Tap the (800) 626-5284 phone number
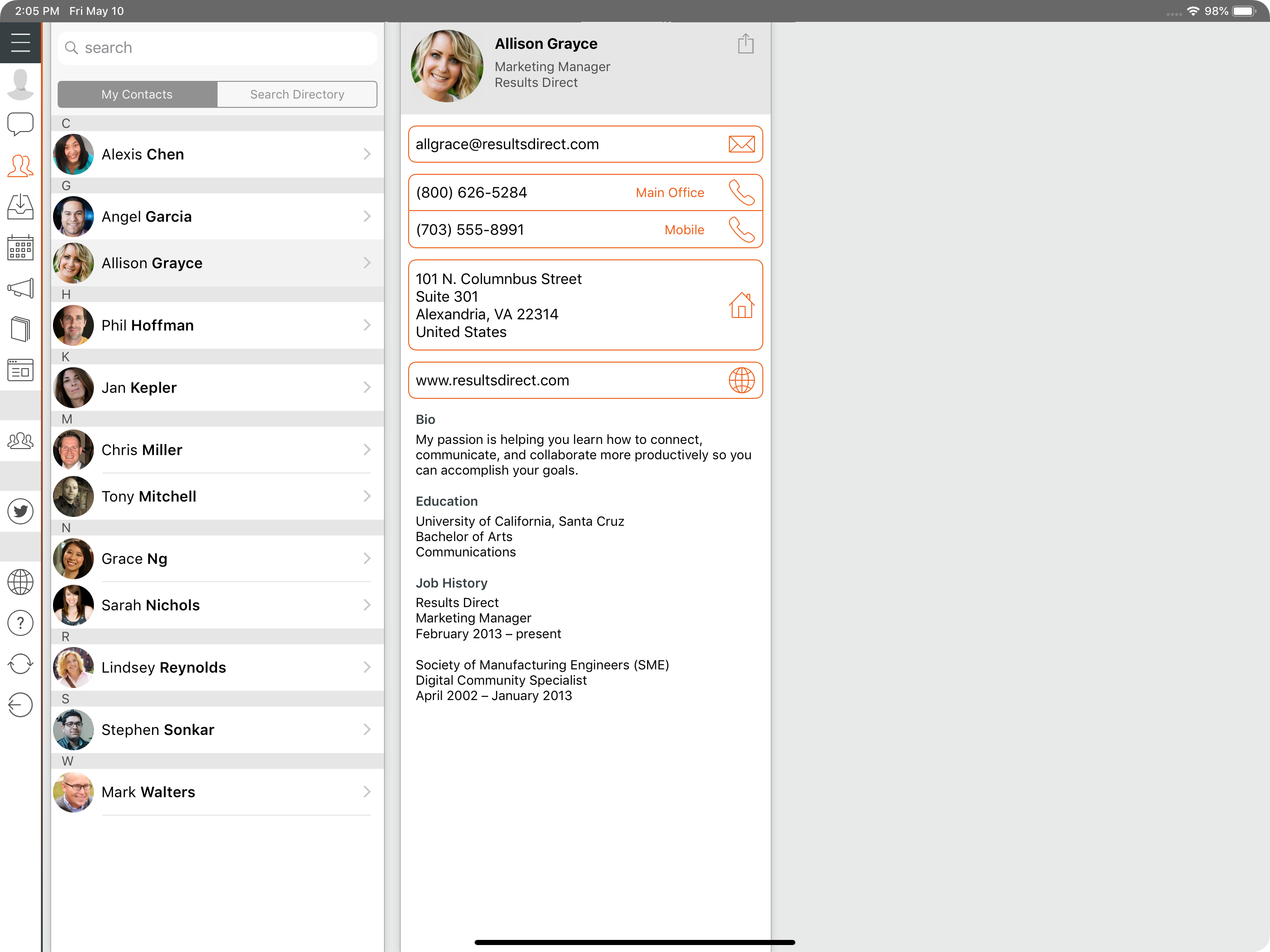The image size is (1270, 952). tap(471, 192)
